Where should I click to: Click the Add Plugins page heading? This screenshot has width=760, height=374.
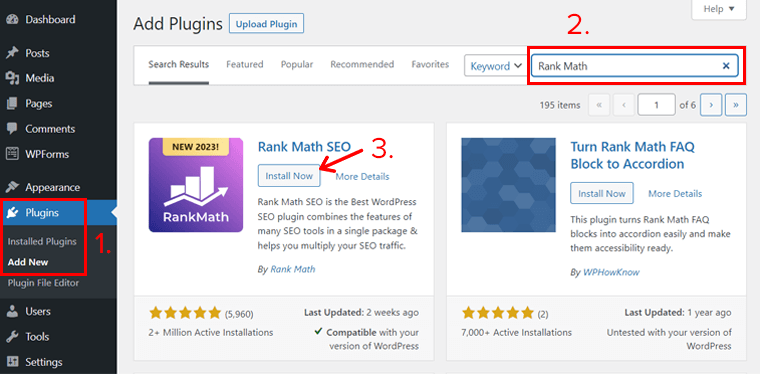[178, 24]
